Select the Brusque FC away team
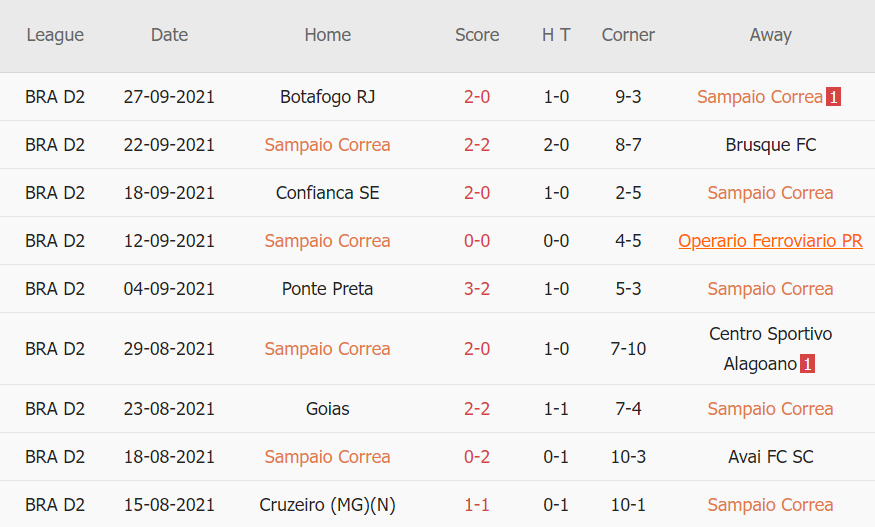The width and height of the screenshot is (875, 527). pos(770,145)
